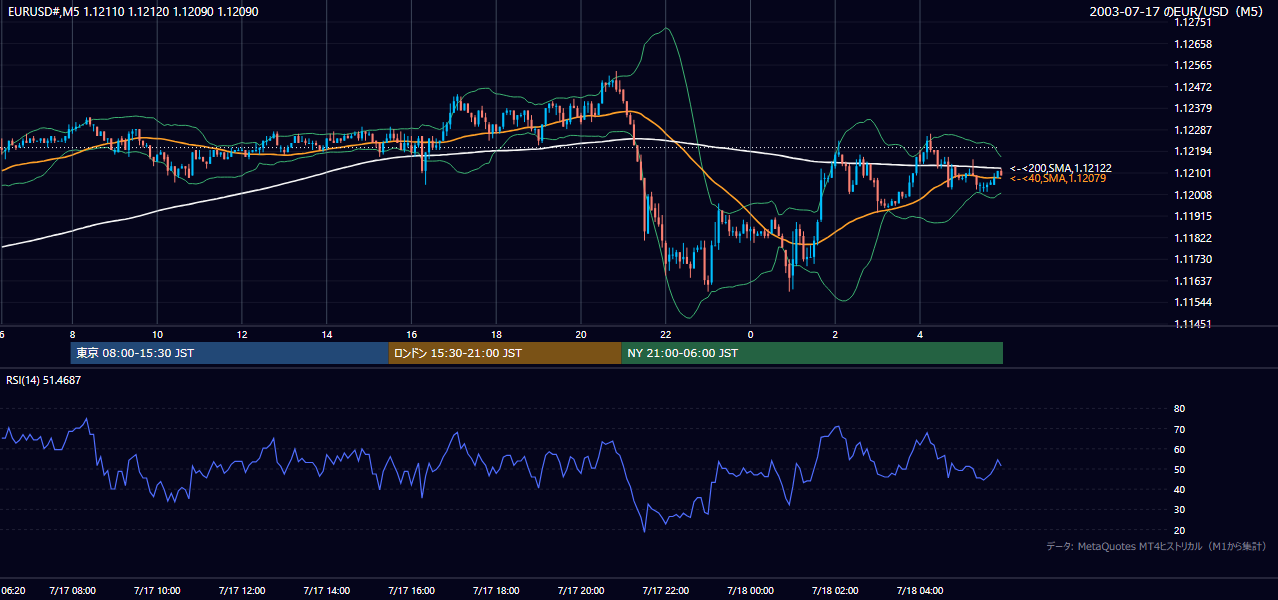1278x600 pixels.
Task: Click the 7/17 12:00 time label
Action: pyautogui.click(x=242, y=591)
